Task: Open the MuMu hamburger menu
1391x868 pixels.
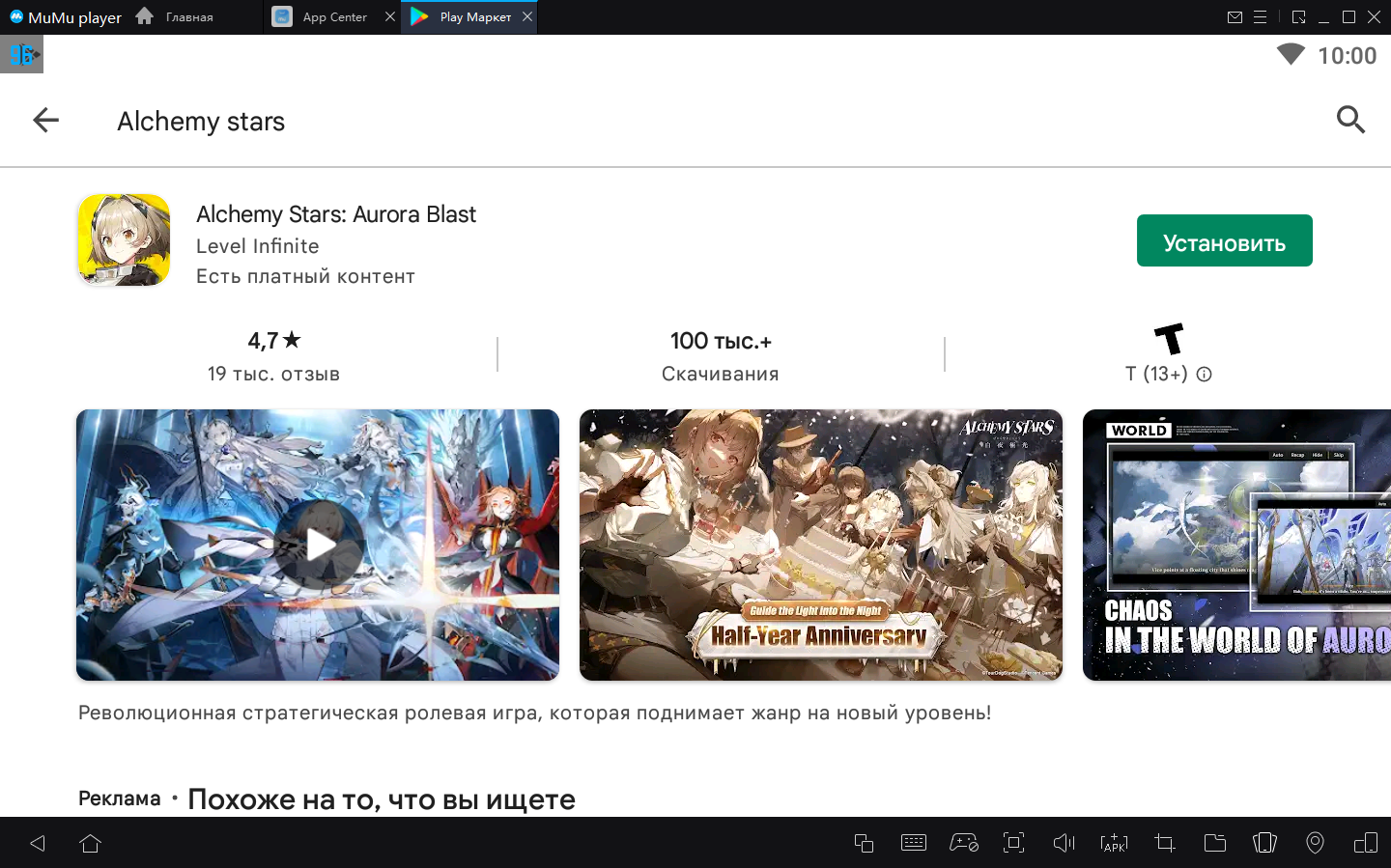Action: [1260, 17]
